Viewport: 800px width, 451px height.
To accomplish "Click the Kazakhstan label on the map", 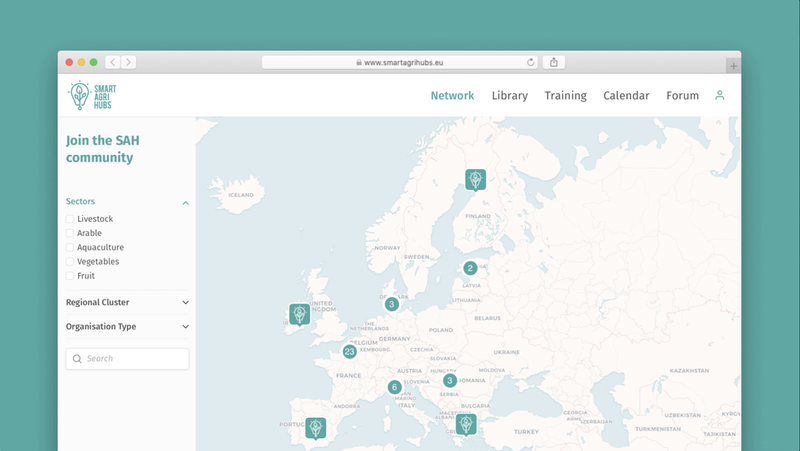I will (689, 370).
